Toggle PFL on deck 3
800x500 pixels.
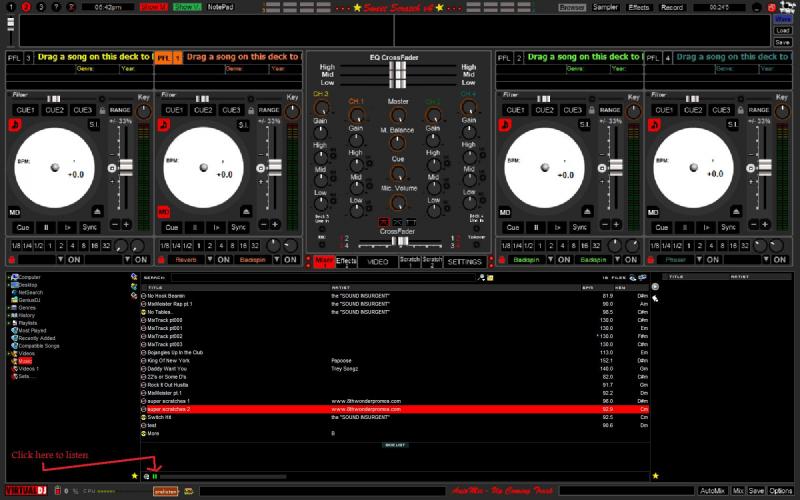click(14, 58)
